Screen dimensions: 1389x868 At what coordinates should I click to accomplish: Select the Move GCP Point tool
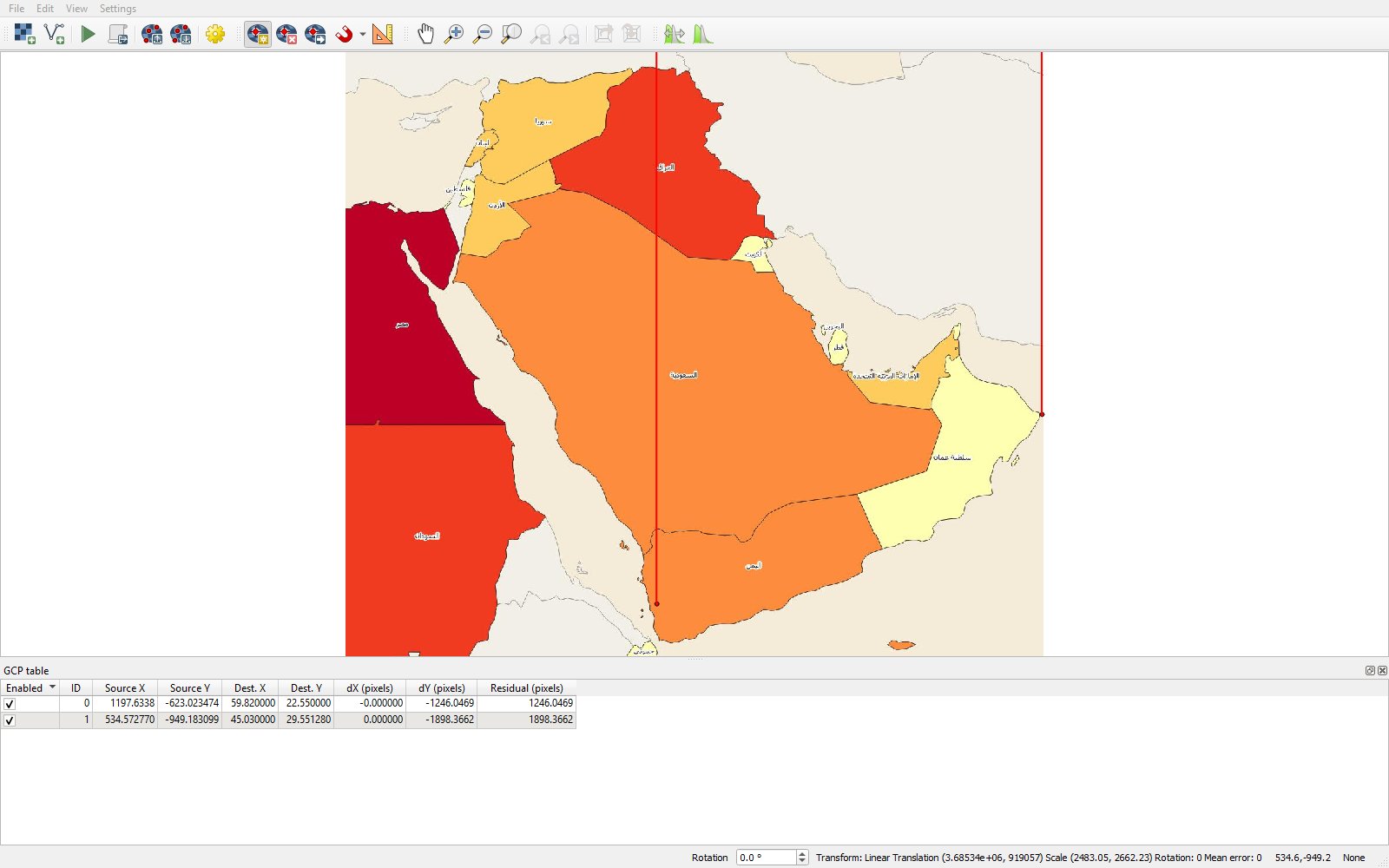pos(315,34)
